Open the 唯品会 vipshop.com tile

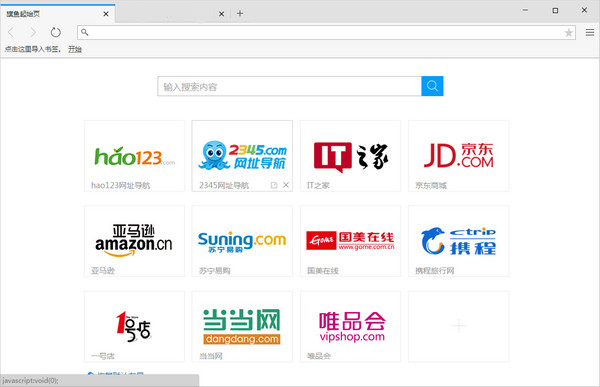[351, 327]
